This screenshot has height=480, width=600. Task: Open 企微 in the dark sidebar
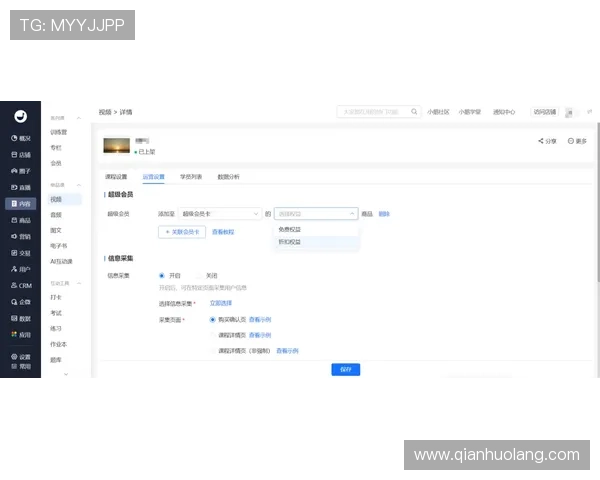point(21,302)
